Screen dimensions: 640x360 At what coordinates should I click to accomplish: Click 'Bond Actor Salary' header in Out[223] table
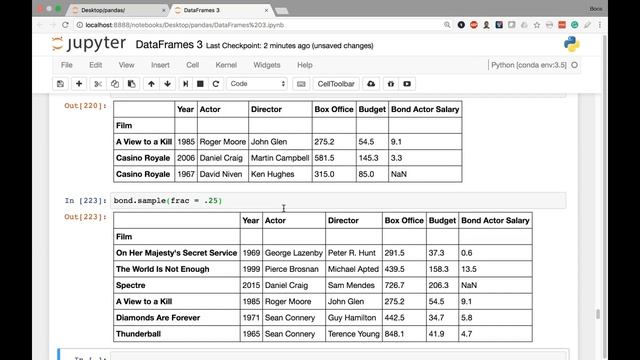coord(495,220)
